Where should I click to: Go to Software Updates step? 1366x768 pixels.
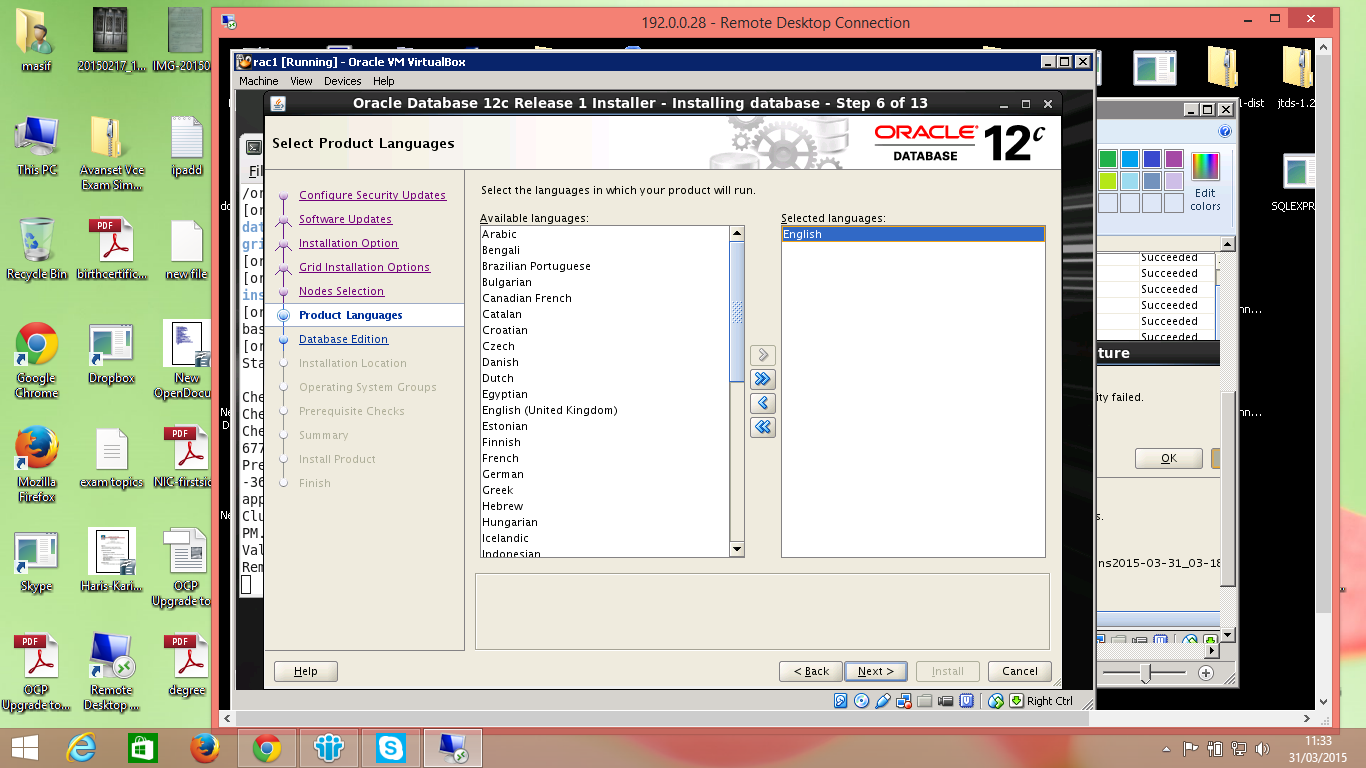click(x=345, y=219)
